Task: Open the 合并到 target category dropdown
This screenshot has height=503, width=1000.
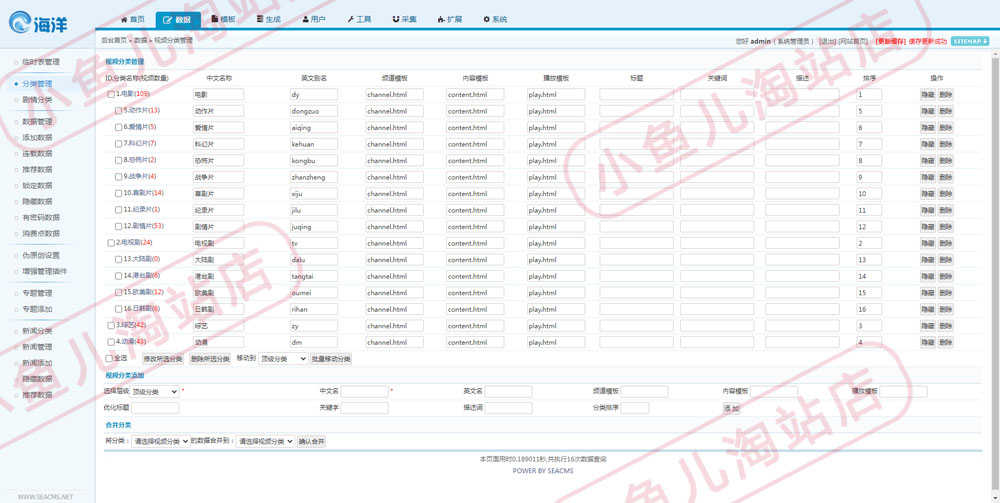Action: [265, 441]
